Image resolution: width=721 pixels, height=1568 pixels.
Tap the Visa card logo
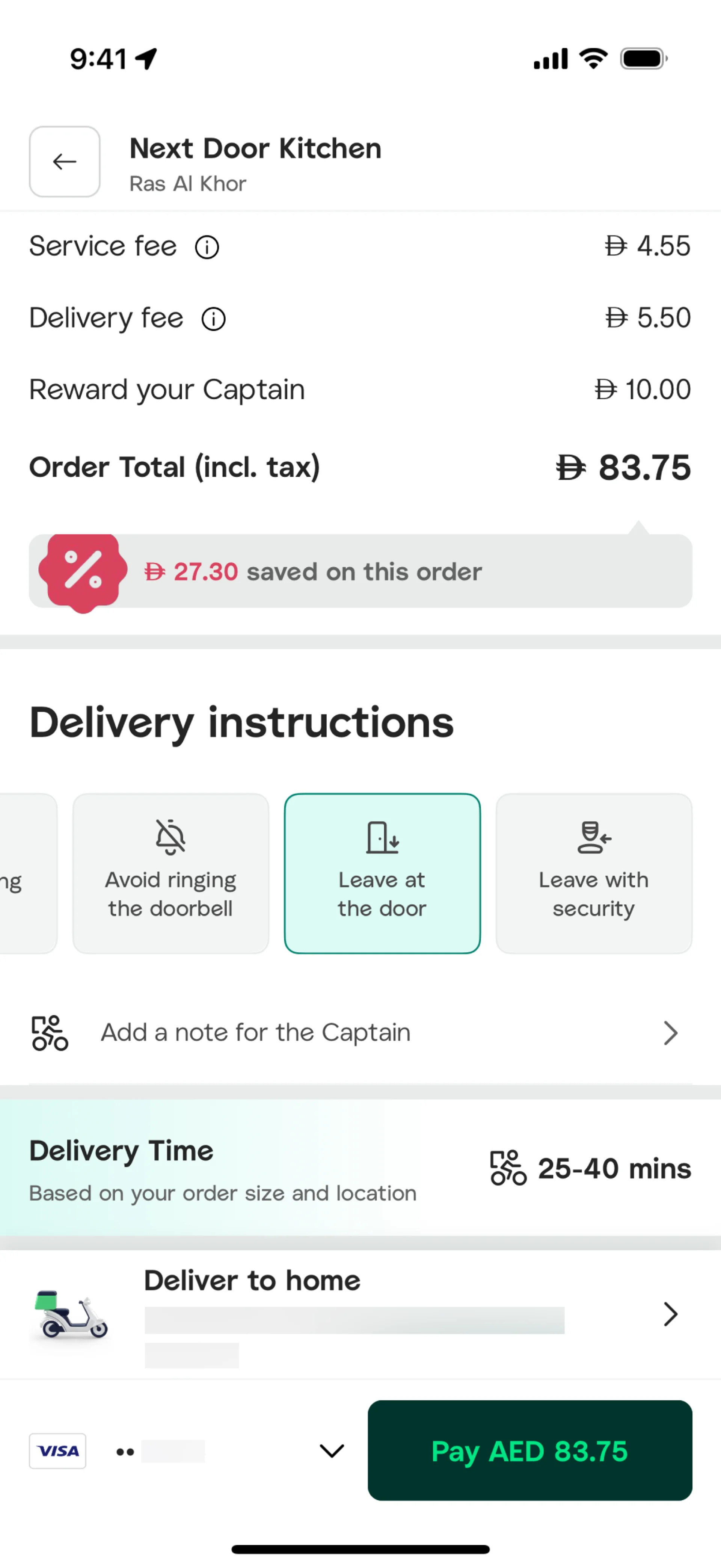tap(58, 1451)
